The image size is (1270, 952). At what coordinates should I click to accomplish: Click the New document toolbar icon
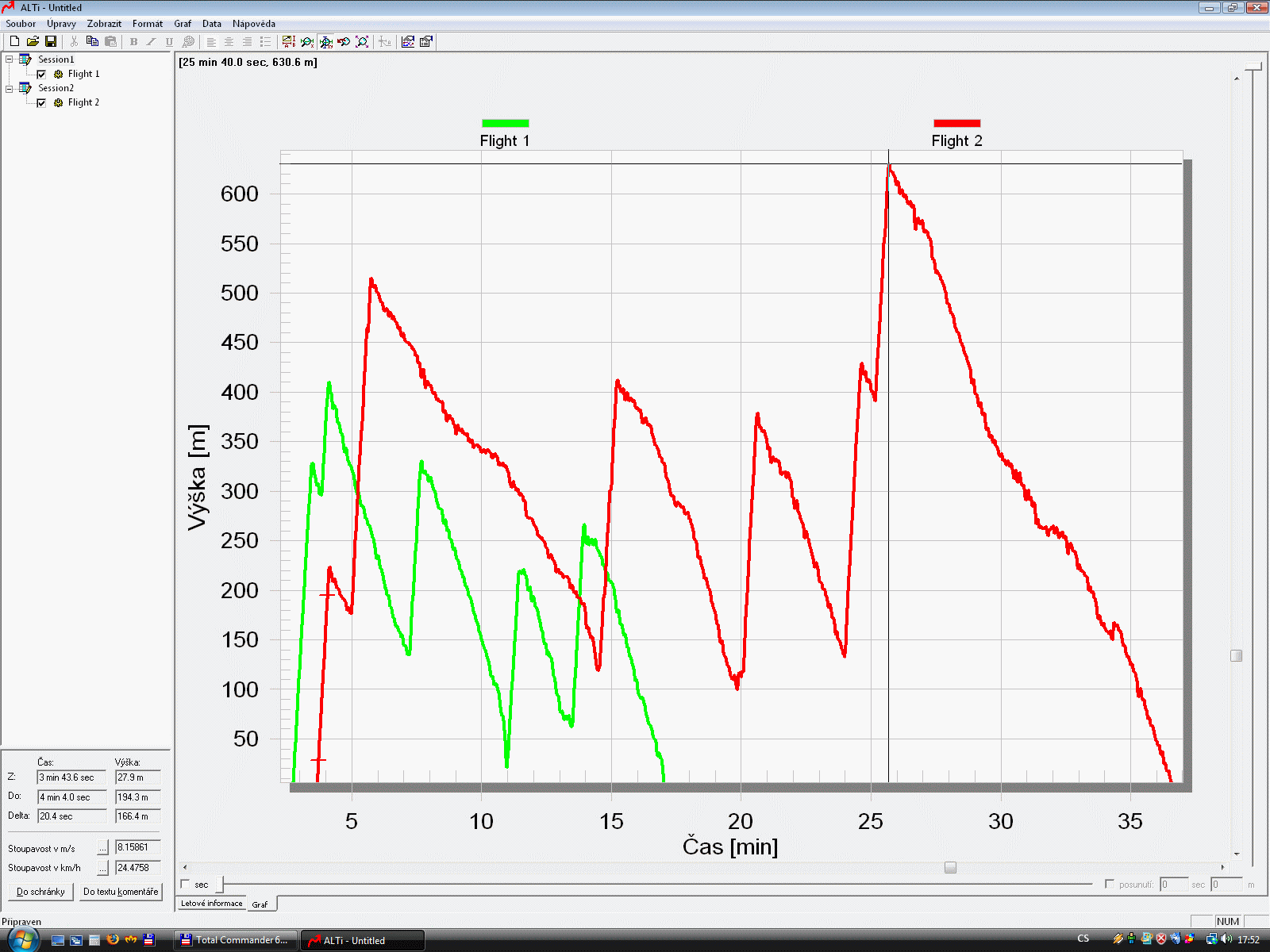pos(14,41)
